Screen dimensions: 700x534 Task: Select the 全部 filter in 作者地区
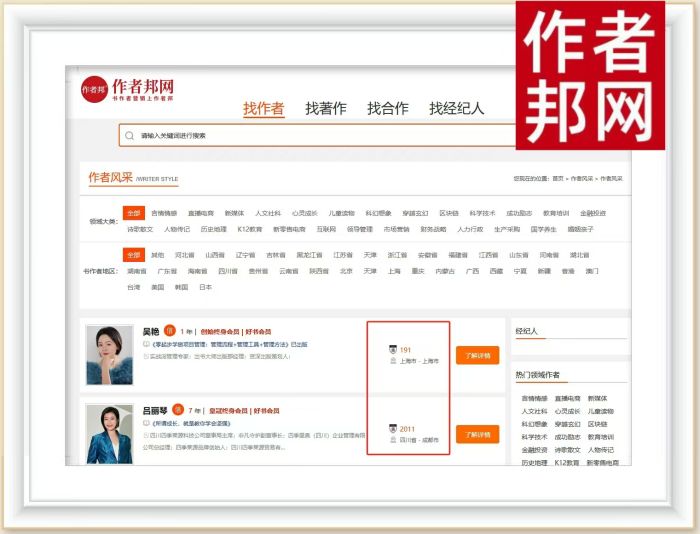point(134,255)
